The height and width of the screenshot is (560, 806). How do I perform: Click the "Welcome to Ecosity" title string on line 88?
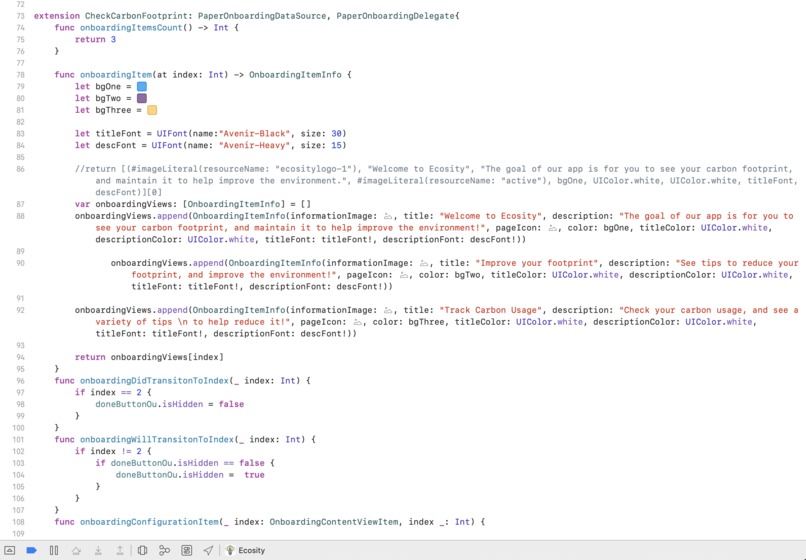490,216
